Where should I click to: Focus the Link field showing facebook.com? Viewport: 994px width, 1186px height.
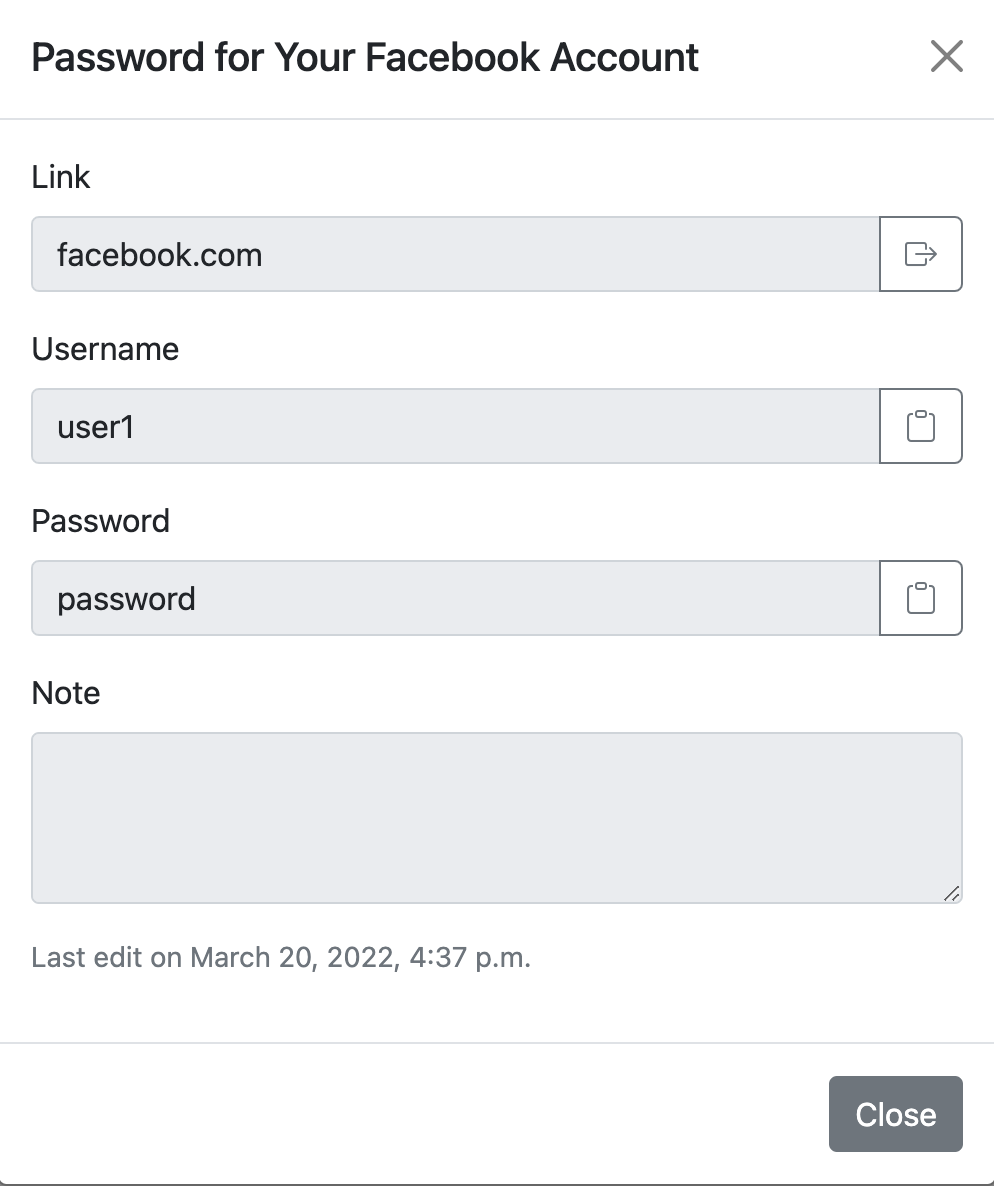point(455,254)
